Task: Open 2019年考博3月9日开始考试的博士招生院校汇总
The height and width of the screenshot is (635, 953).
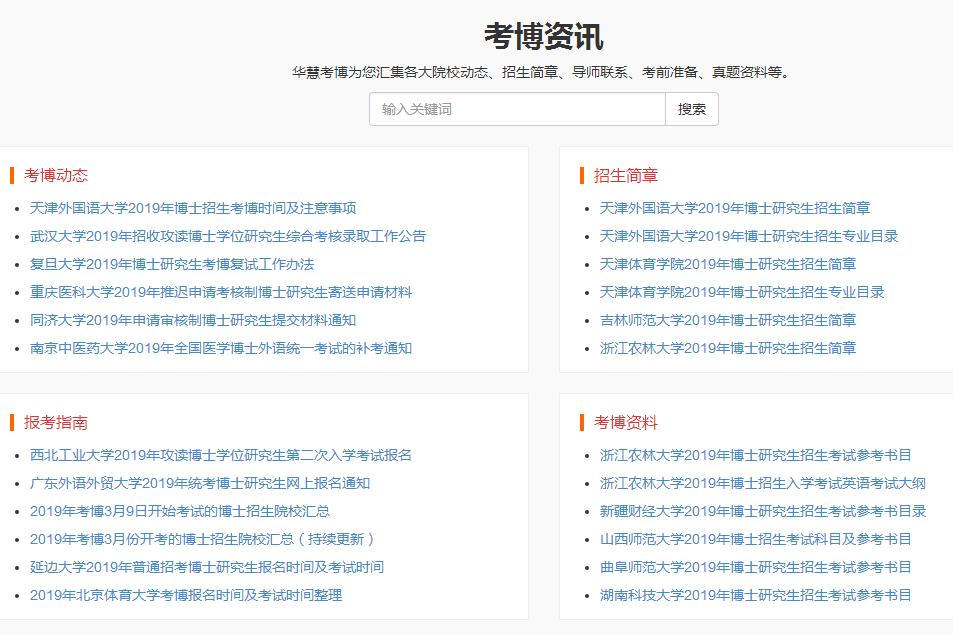Action: tap(180, 511)
